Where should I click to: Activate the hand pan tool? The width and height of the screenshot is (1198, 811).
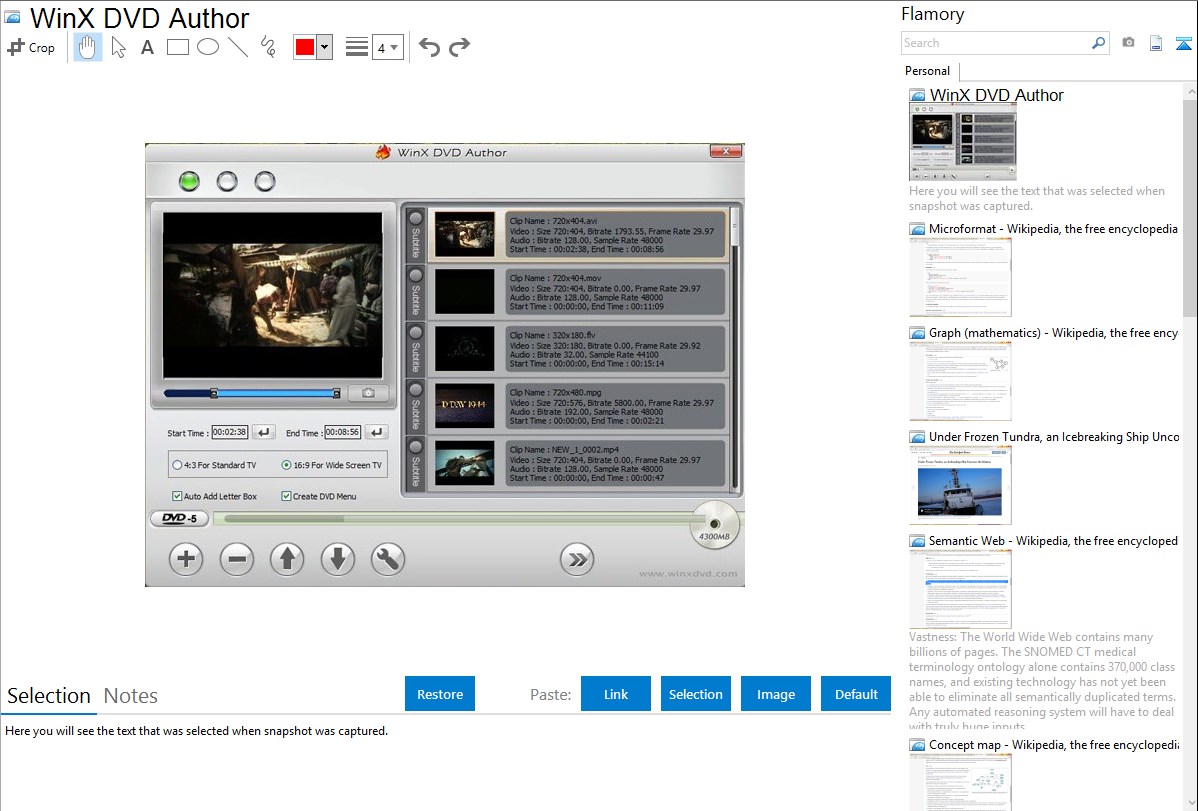[88, 47]
